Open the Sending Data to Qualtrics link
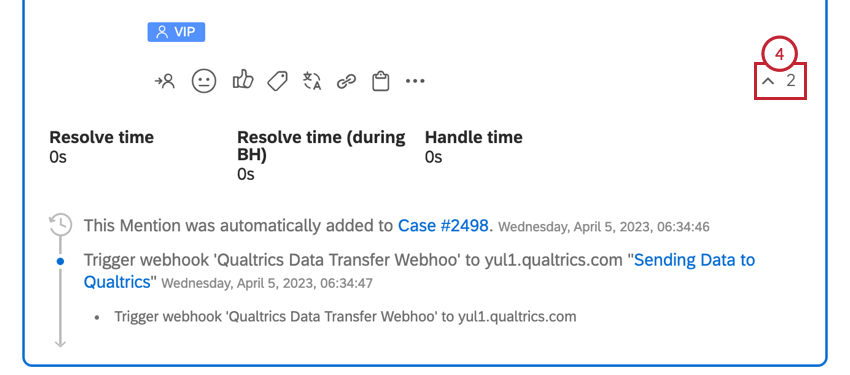The height and width of the screenshot is (375, 850). tap(419, 271)
